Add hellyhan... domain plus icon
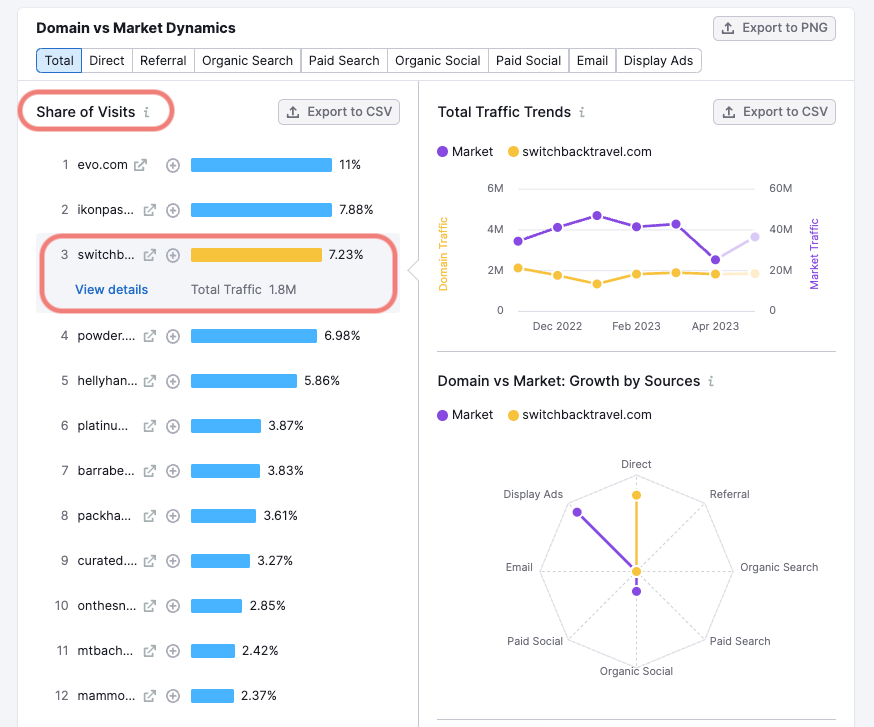This screenshot has width=874, height=727. click(x=173, y=381)
